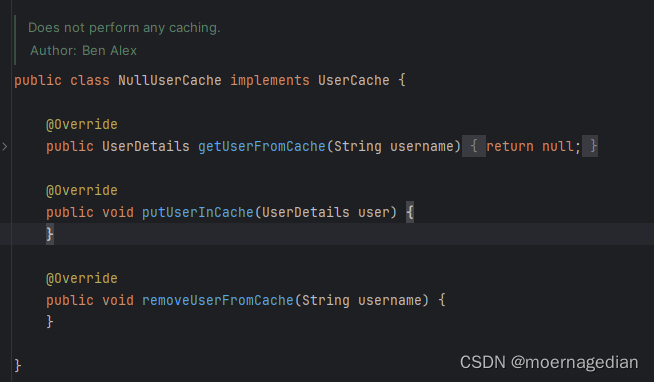Click the username parameter in getUserFromCache
Viewport: 654px width, 382px height.
coord(422,146)
